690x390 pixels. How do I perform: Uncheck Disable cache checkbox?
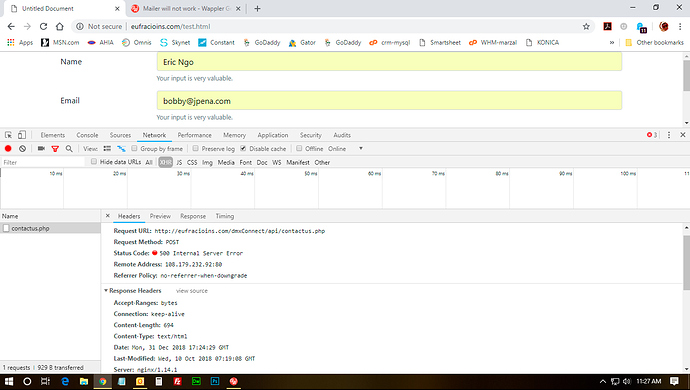point(243,148)
